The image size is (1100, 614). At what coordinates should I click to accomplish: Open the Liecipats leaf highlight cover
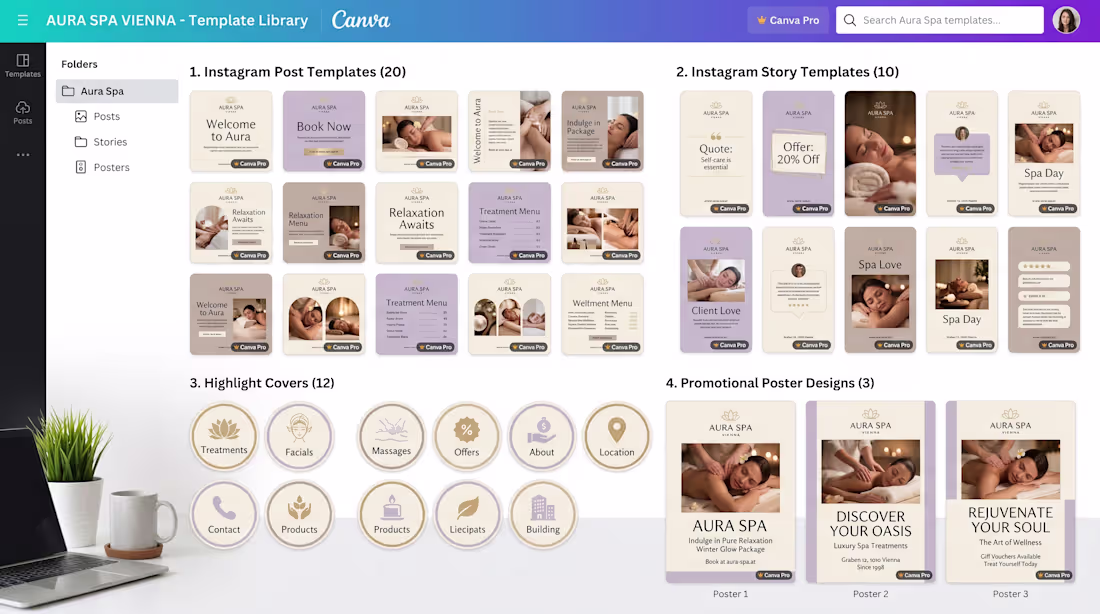[x=467, y=514]
